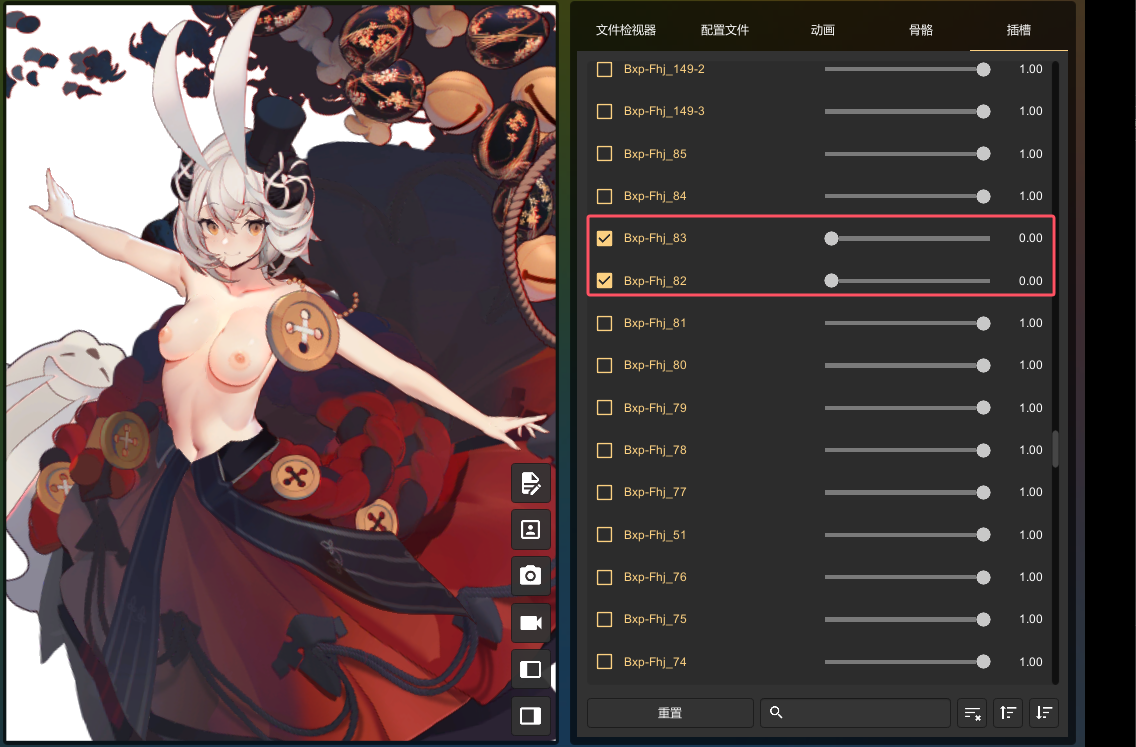Open the 动画 tab
1136x747 pixels.
tap(822, 30)
